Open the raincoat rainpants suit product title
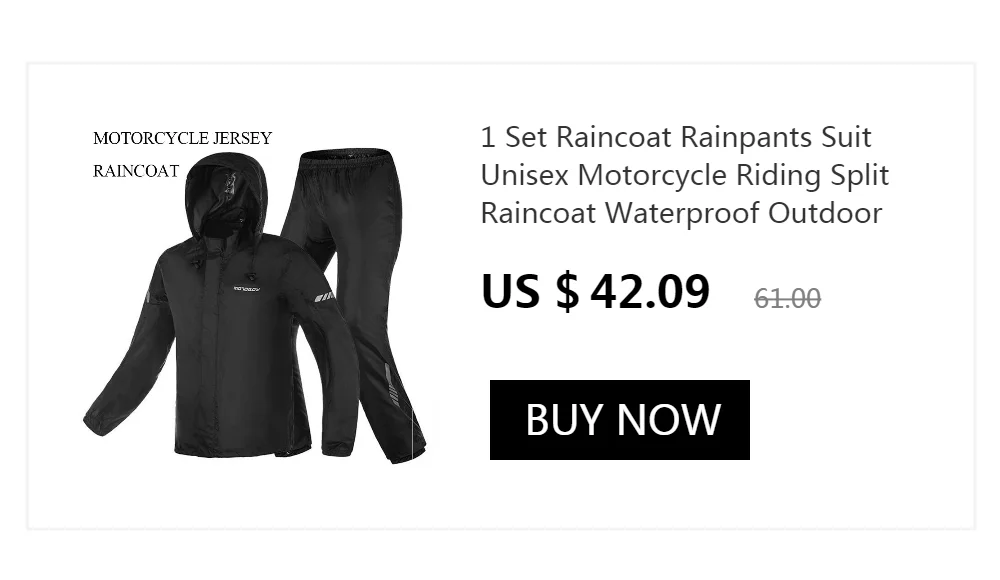This screenshot has height=580, width=1000. point(684,175)
